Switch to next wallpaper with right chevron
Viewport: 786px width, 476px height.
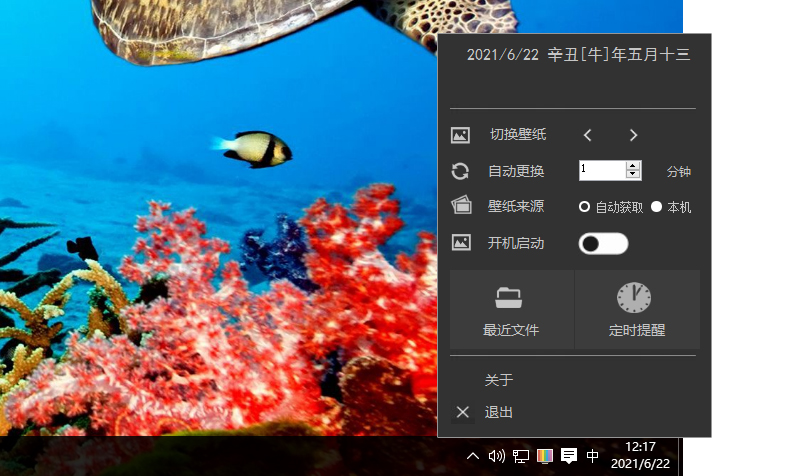click(x=634, y=135)
